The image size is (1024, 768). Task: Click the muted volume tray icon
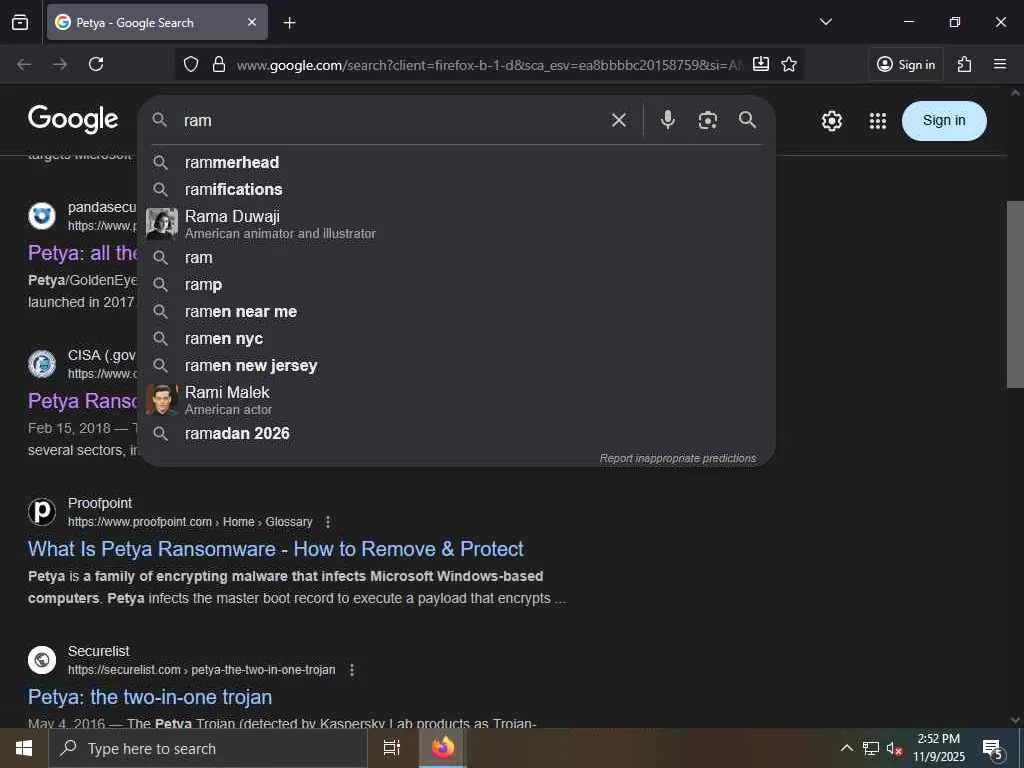894,748
